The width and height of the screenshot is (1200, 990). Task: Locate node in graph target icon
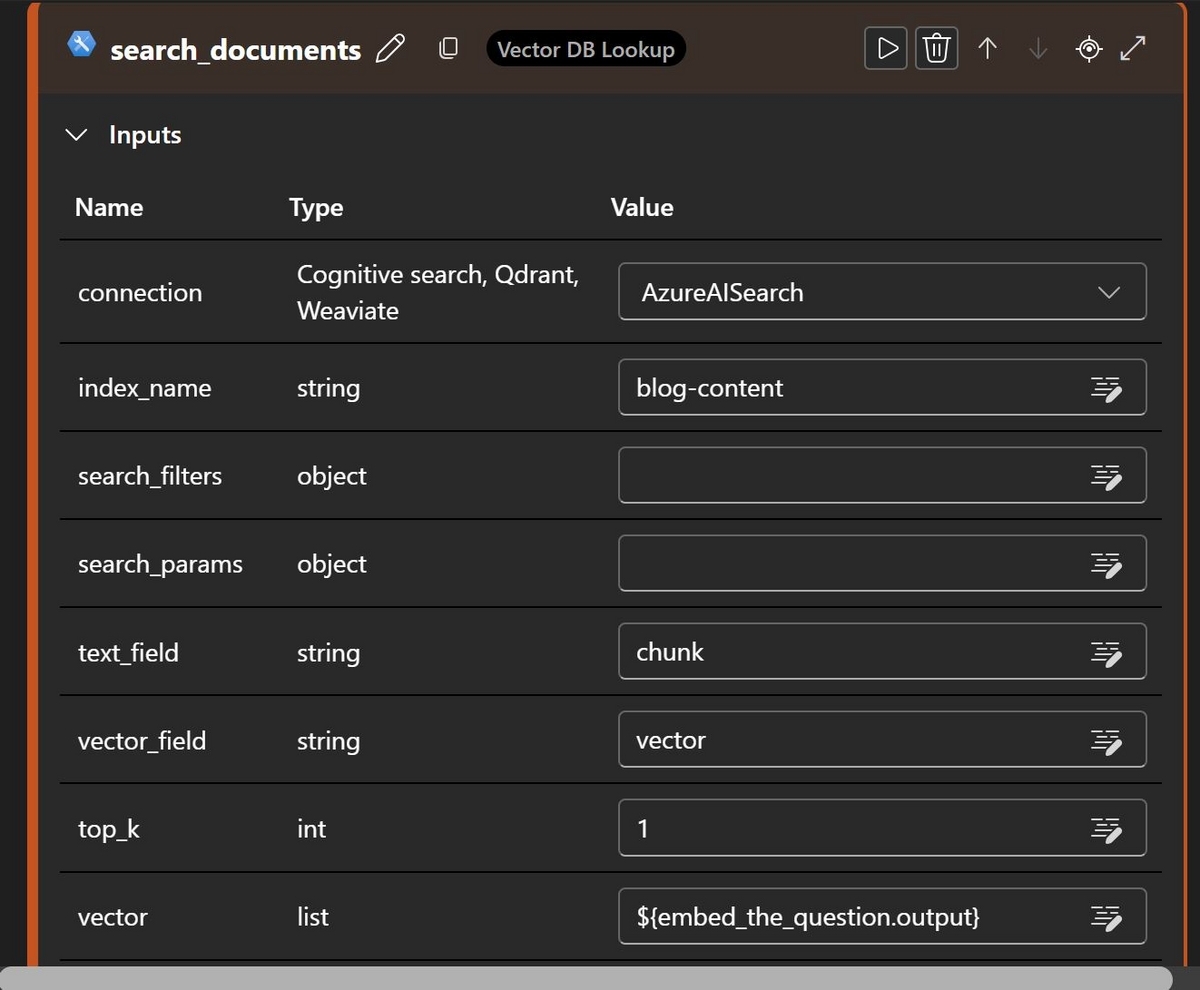click(x=1089, y=48)
